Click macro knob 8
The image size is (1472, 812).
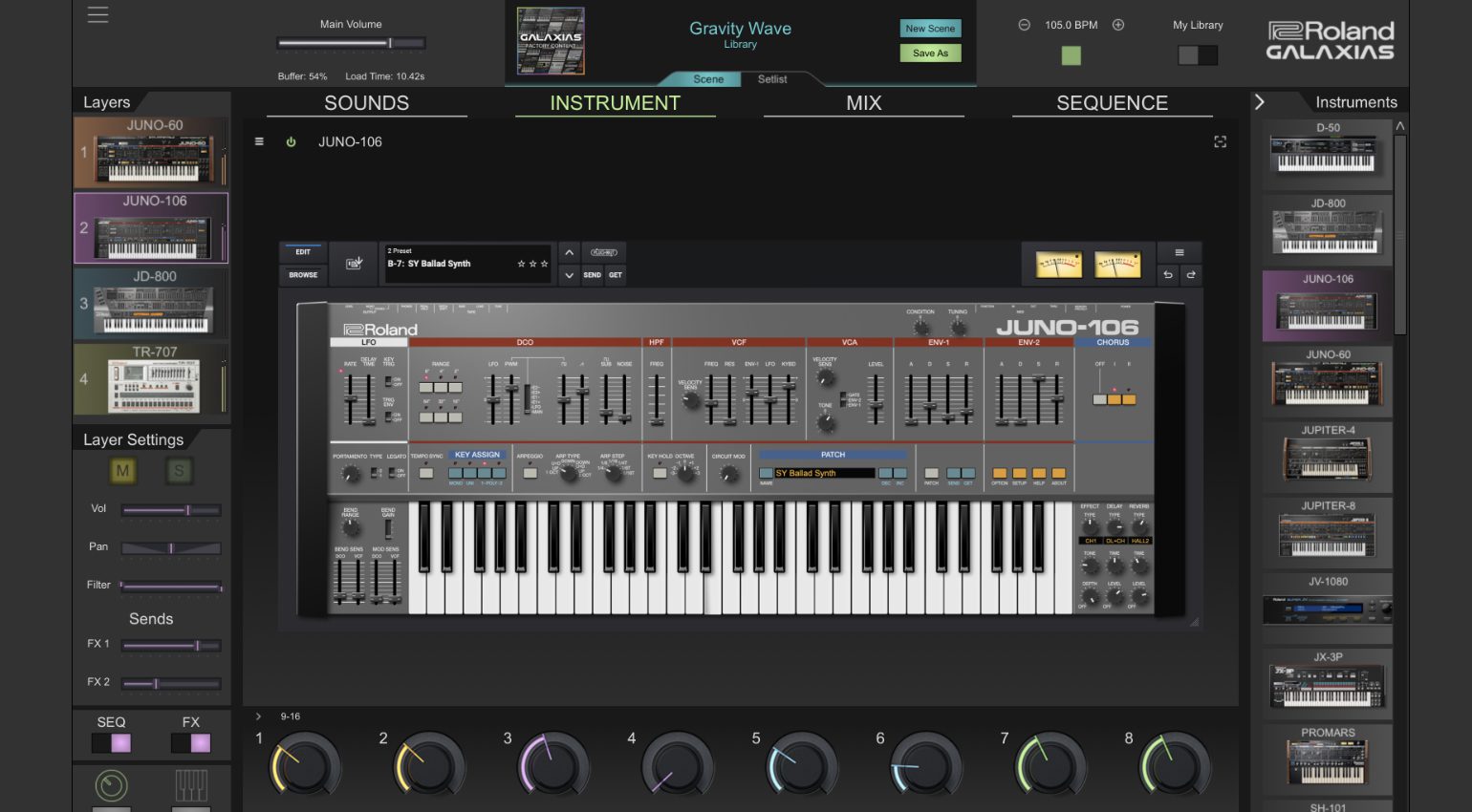pos(1176,765)
